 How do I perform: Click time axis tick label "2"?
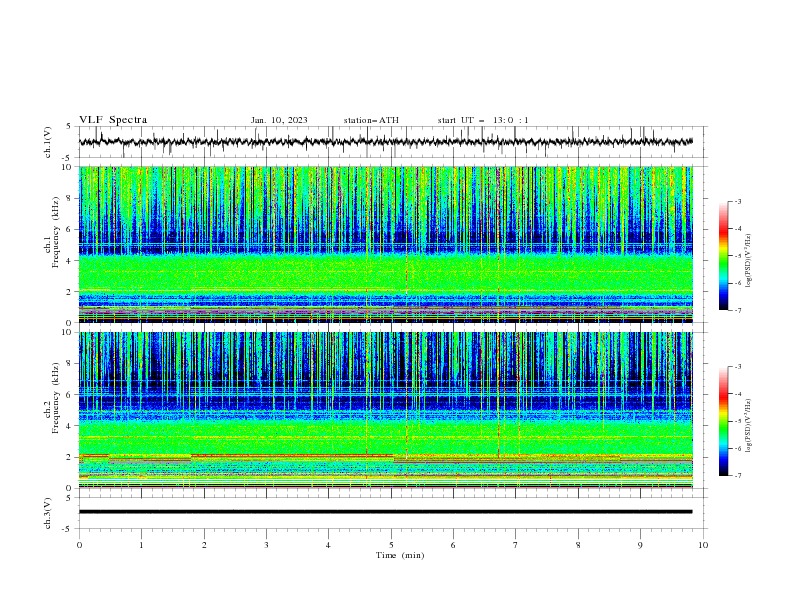204,545
